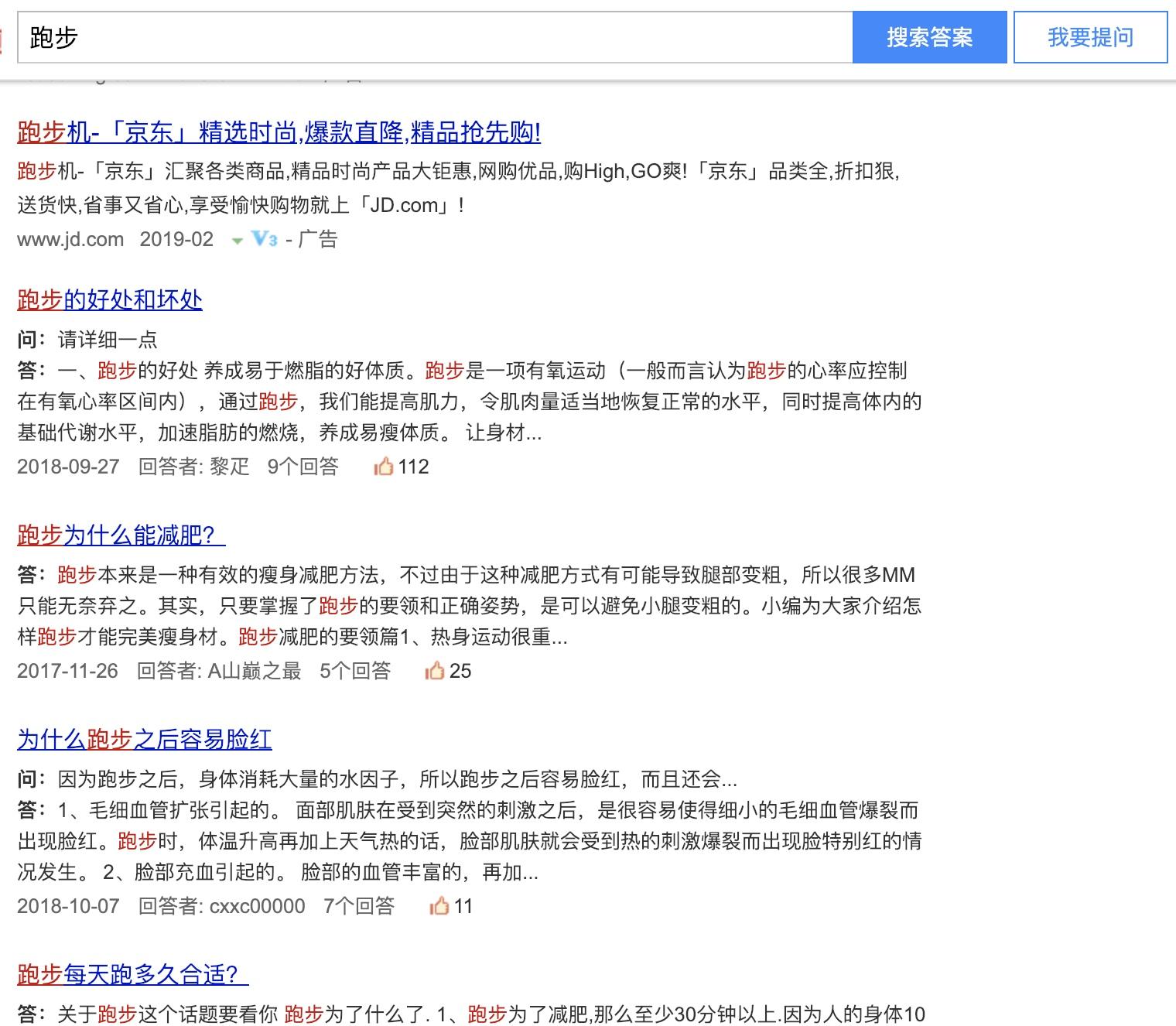Click the thumbs-up icon beside 11
The image size is (1176, 1026).
(x=439, y=905)
